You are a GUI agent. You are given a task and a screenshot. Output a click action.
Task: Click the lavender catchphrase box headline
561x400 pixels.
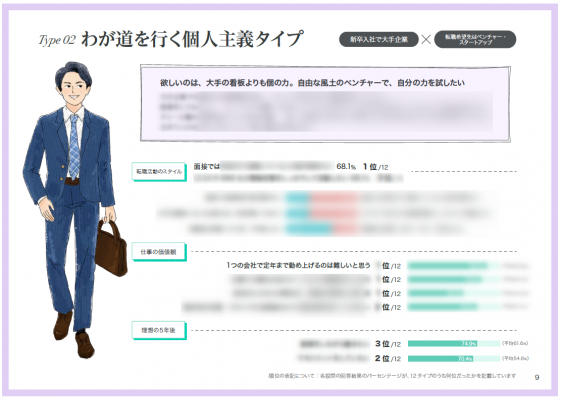click(x=312, y=83)
